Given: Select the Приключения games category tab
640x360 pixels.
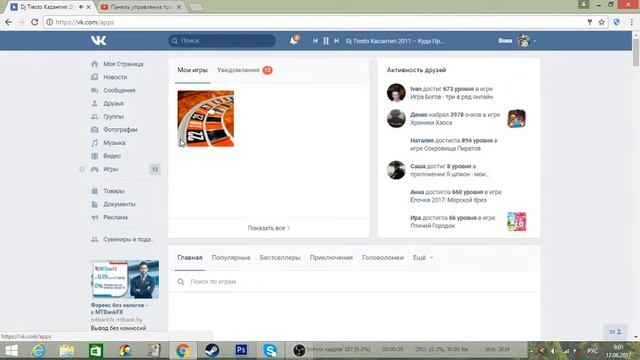Looking at the screenshot, I should coord(331,258).
